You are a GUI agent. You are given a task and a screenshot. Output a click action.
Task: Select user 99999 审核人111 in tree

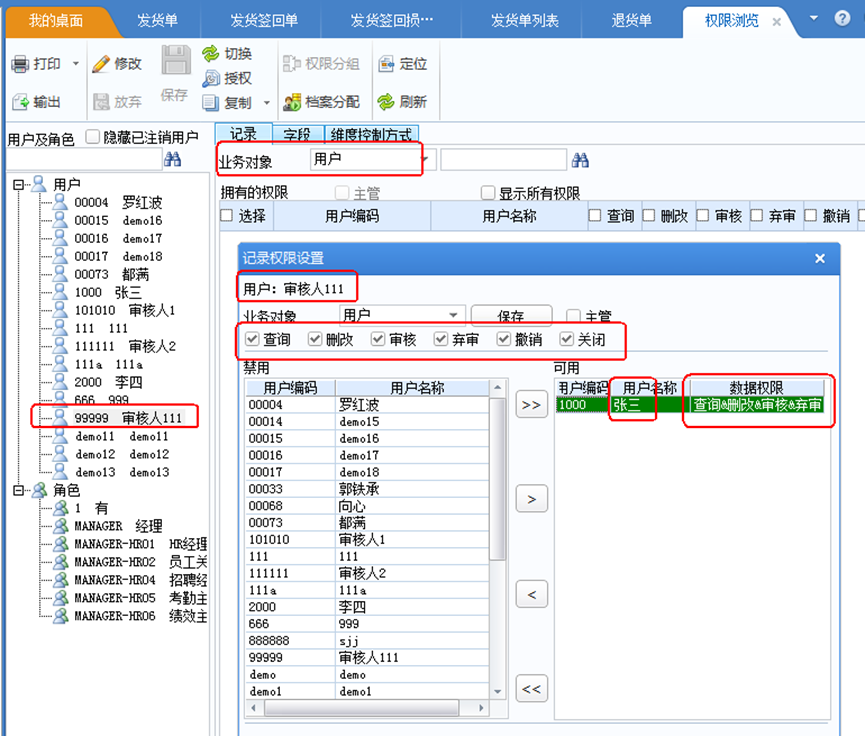[127, 418]
